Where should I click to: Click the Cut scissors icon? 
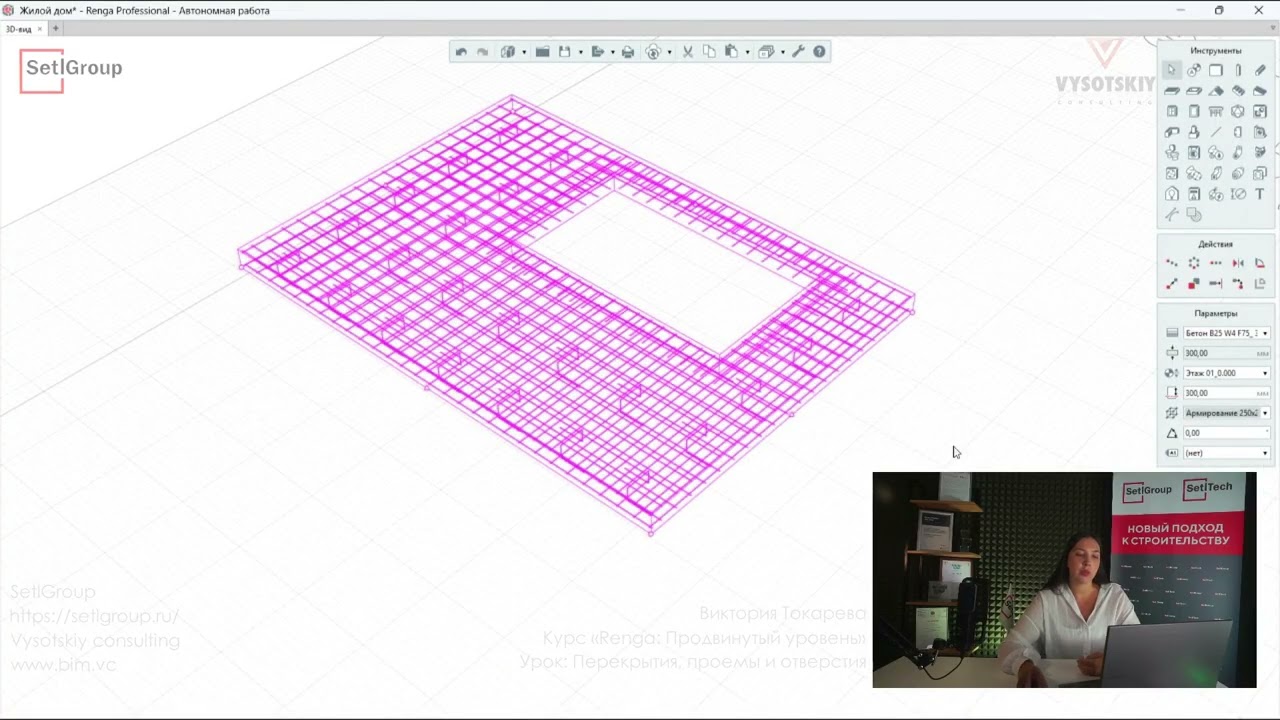[x=688, y=52]
